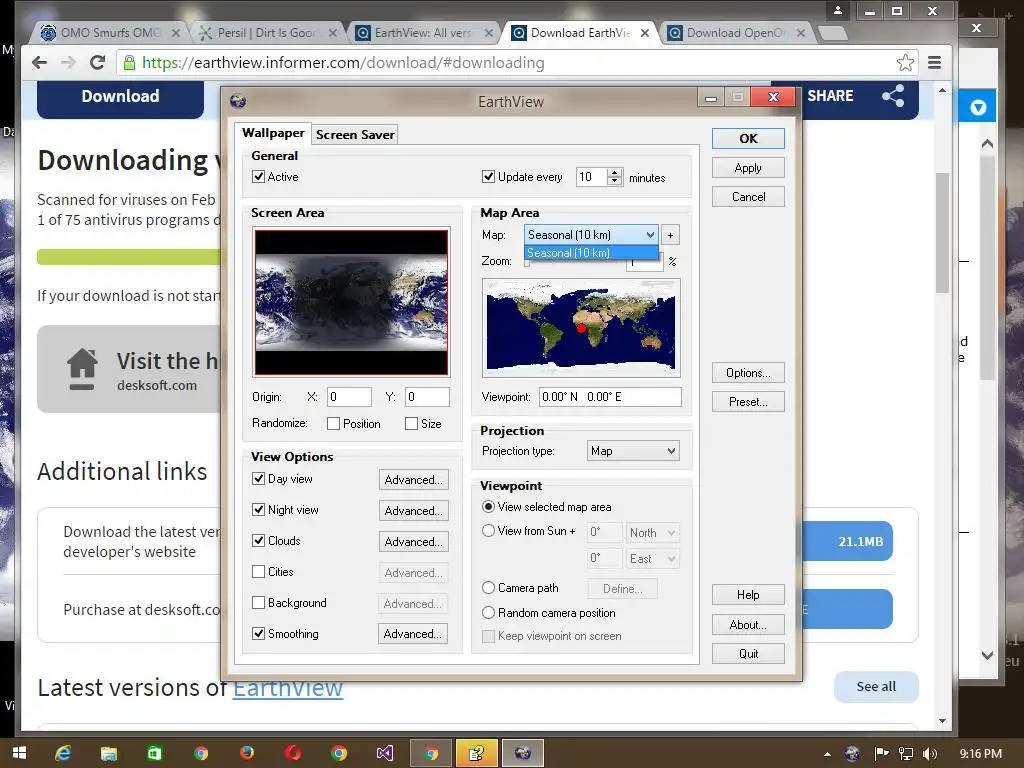Adjust the update minutes spinner arrows

tap(615, 177)
